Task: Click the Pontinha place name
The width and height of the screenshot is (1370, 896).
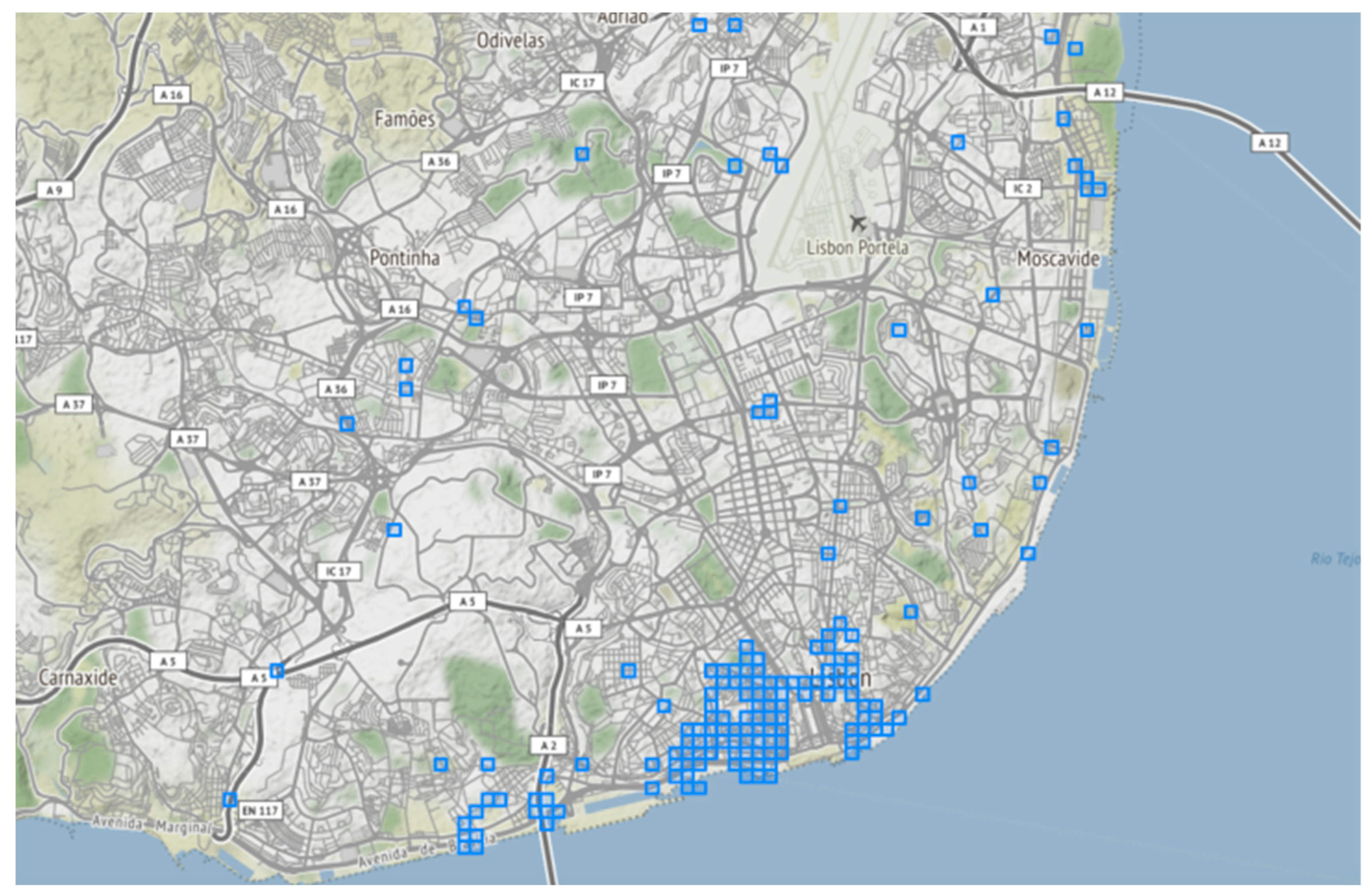Action: pyautogui.click(x=405, y=257)
